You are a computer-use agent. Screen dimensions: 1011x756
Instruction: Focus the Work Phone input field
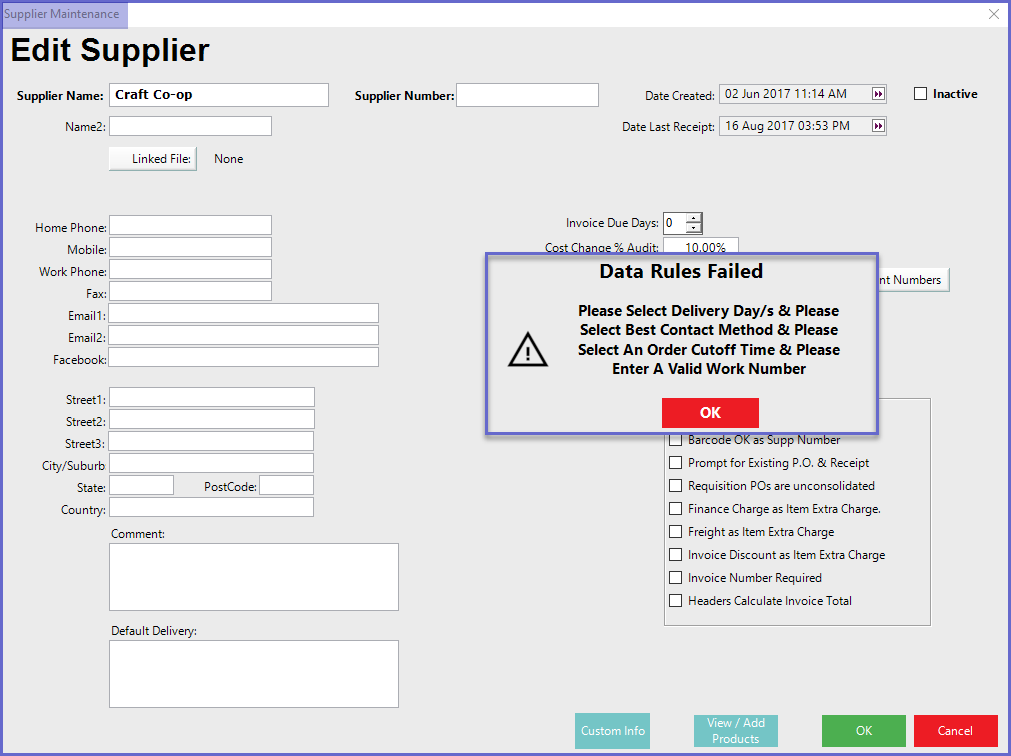[190, 270]
